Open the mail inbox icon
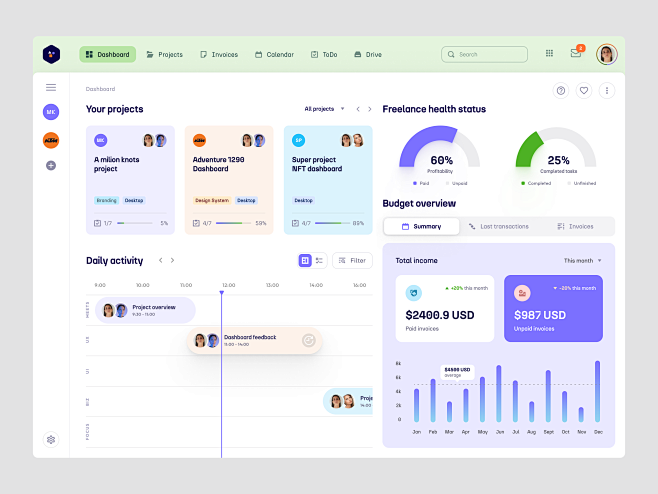The height and width of the screenshot is (494, 658). [576, 53]
